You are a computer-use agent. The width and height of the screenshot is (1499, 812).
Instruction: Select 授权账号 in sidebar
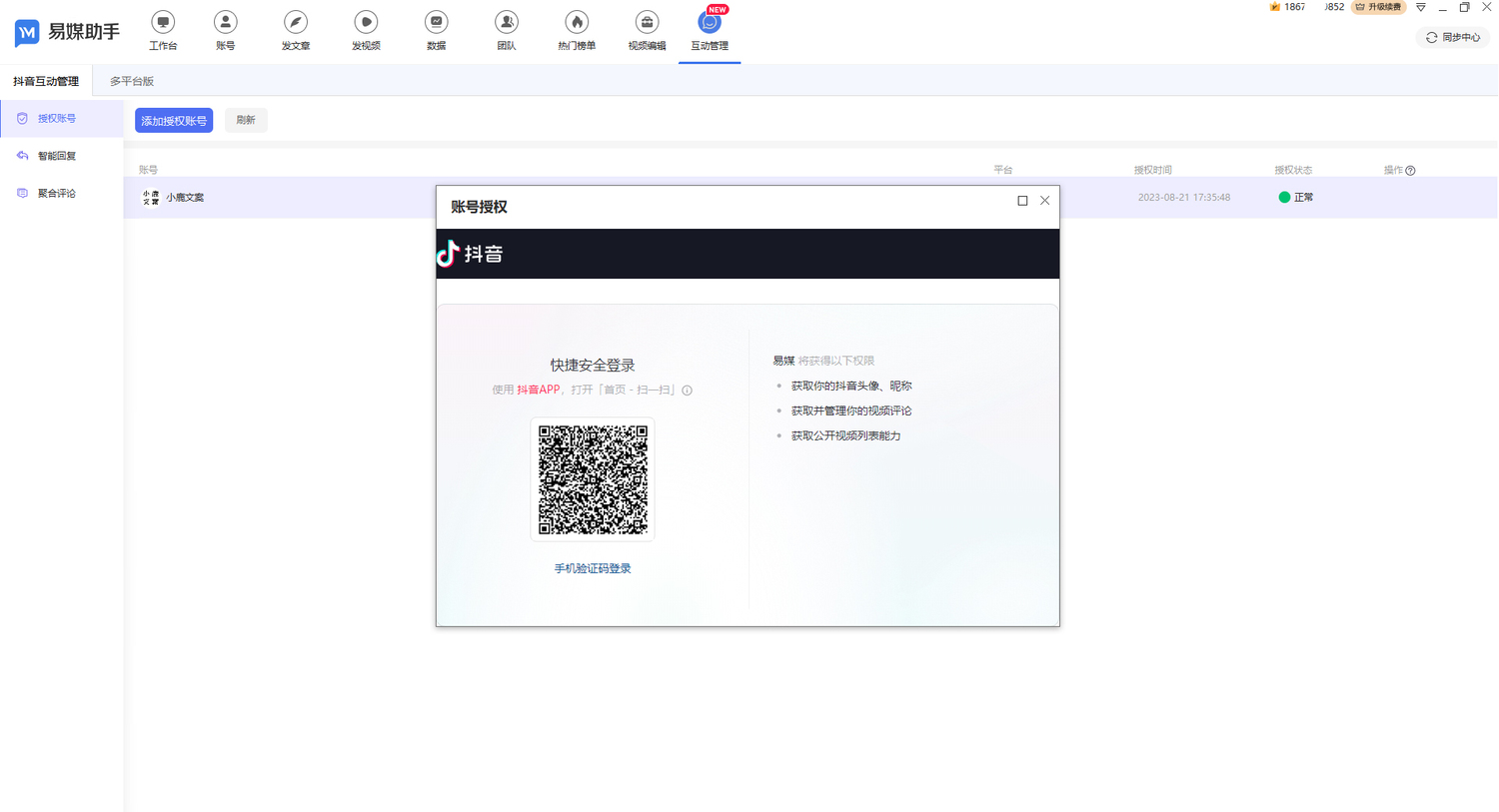click(x=62, y=119)
